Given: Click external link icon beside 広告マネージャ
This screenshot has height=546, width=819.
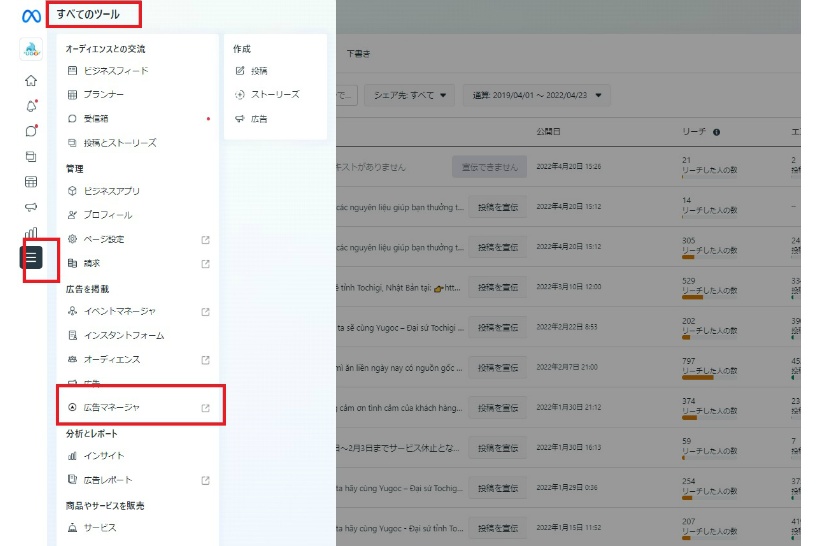Looking at the screenshot, I should pyautogui.click(x=205, y=408).
